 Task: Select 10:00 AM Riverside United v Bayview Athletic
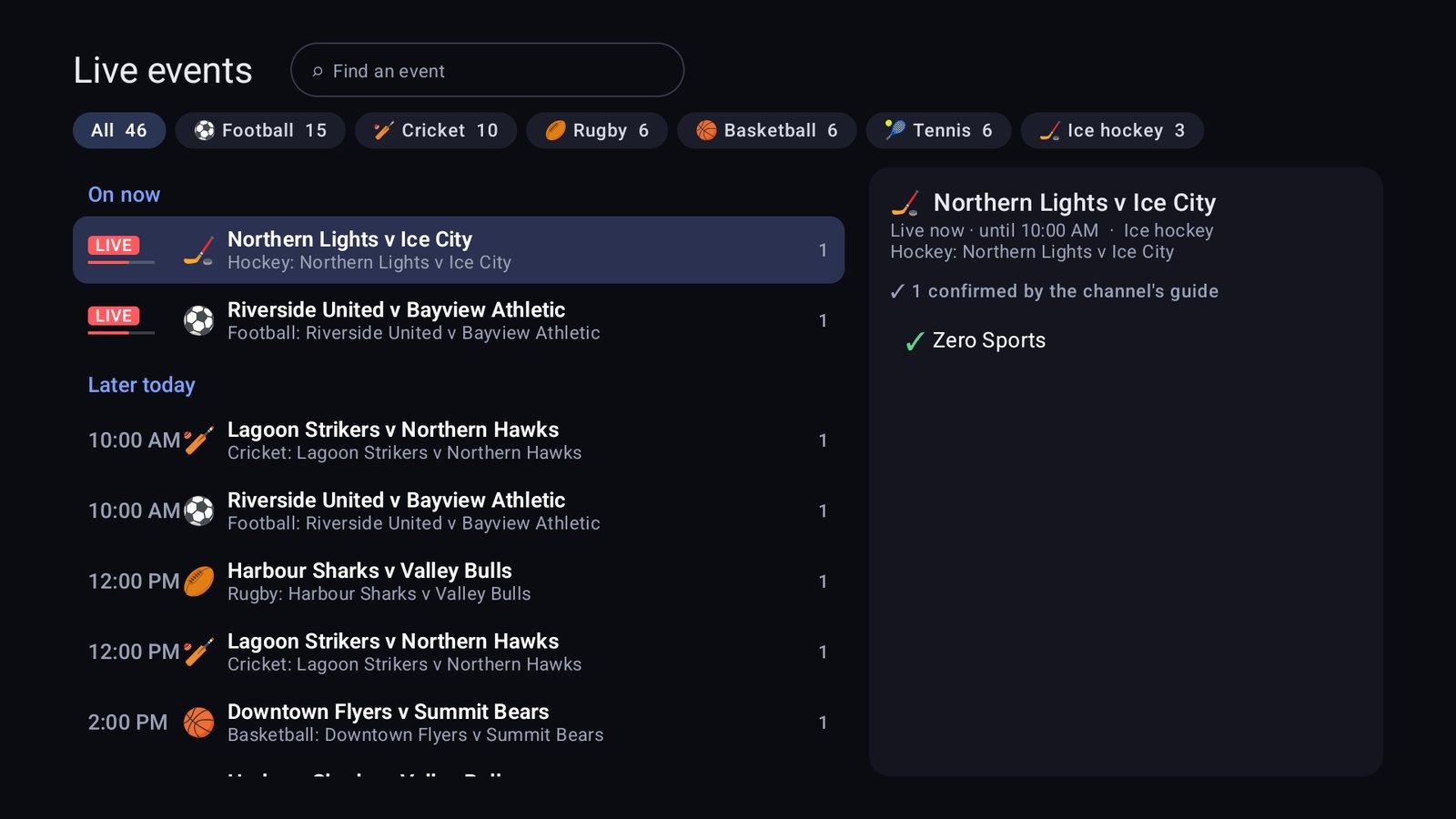[x=459, y=511]
